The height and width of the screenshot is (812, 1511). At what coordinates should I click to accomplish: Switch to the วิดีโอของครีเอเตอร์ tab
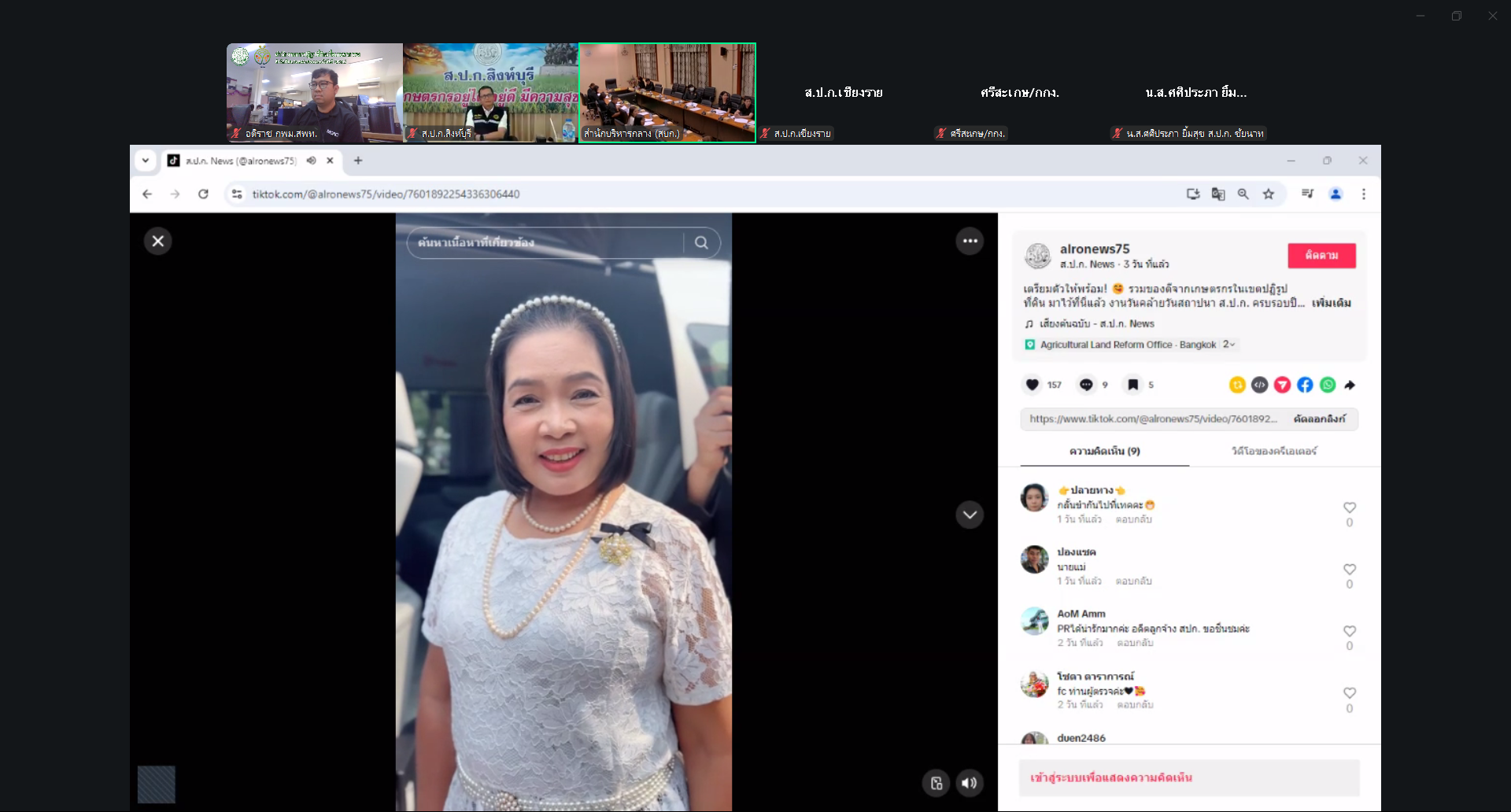coord(1273,451)
